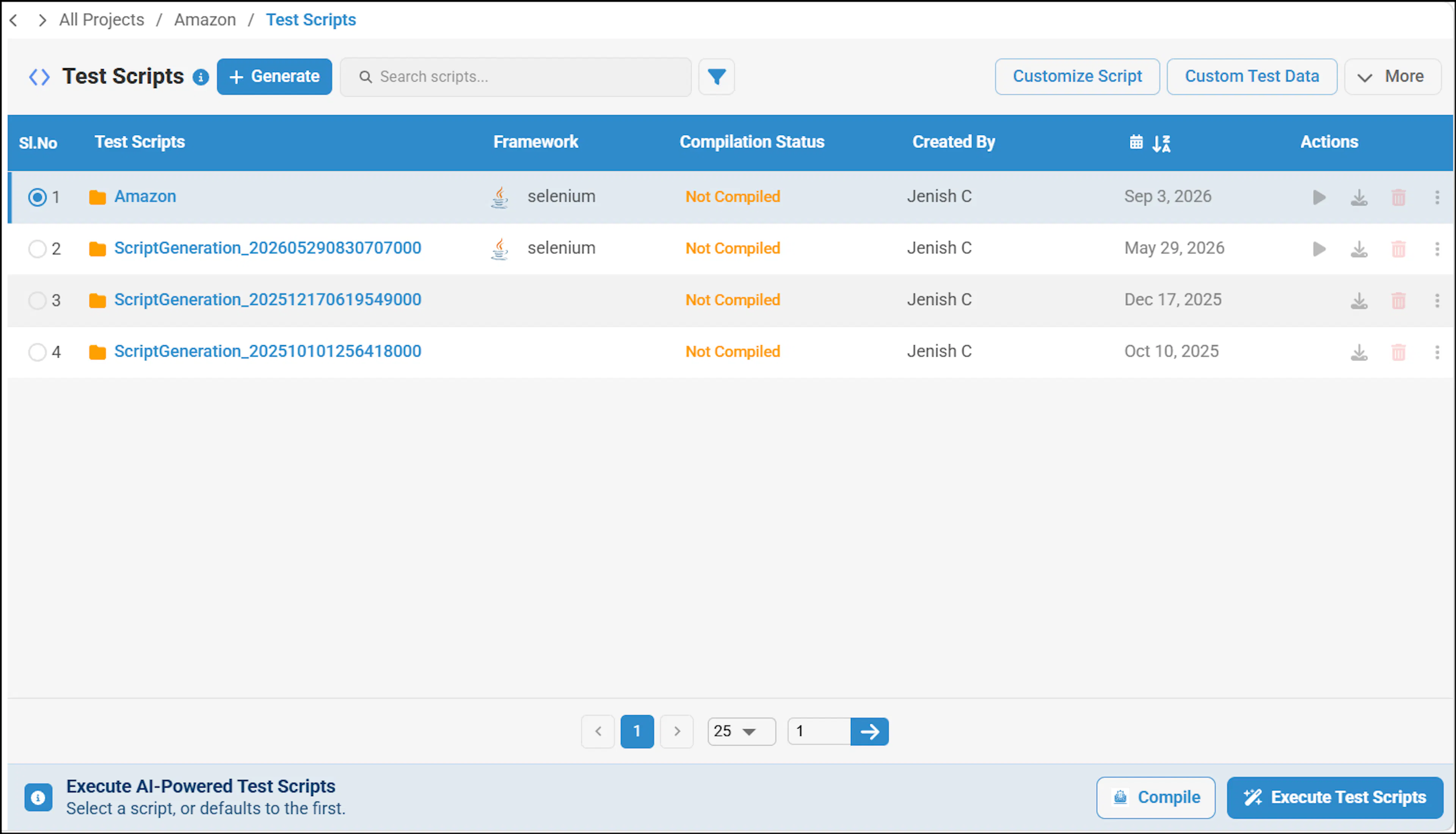The width and height of the screenshot is (1456, 834).
Task: Download ScriptGeneration_202605290830707000
Action: [1359, 249]
